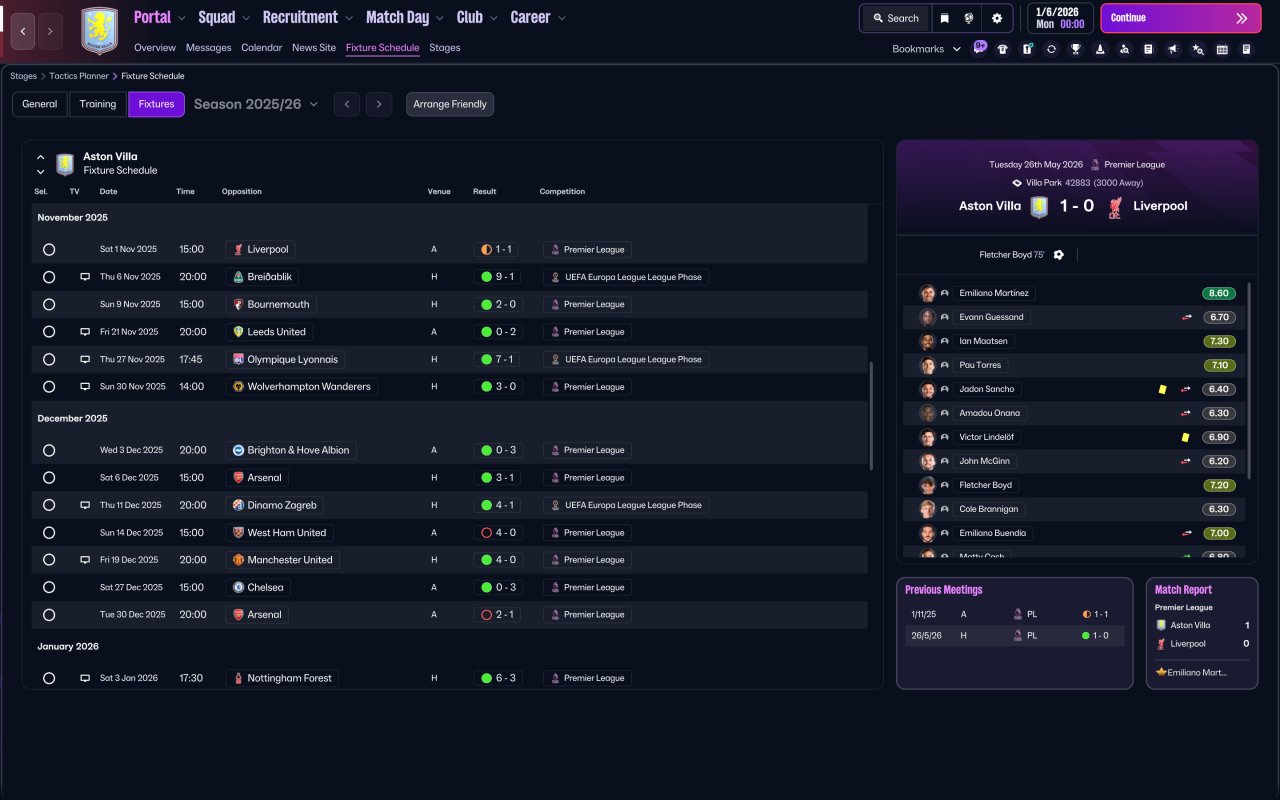Click the Premier League logo in match header
The height and width of the screenshot is (800, 1280).
[x=1096, y=165]
